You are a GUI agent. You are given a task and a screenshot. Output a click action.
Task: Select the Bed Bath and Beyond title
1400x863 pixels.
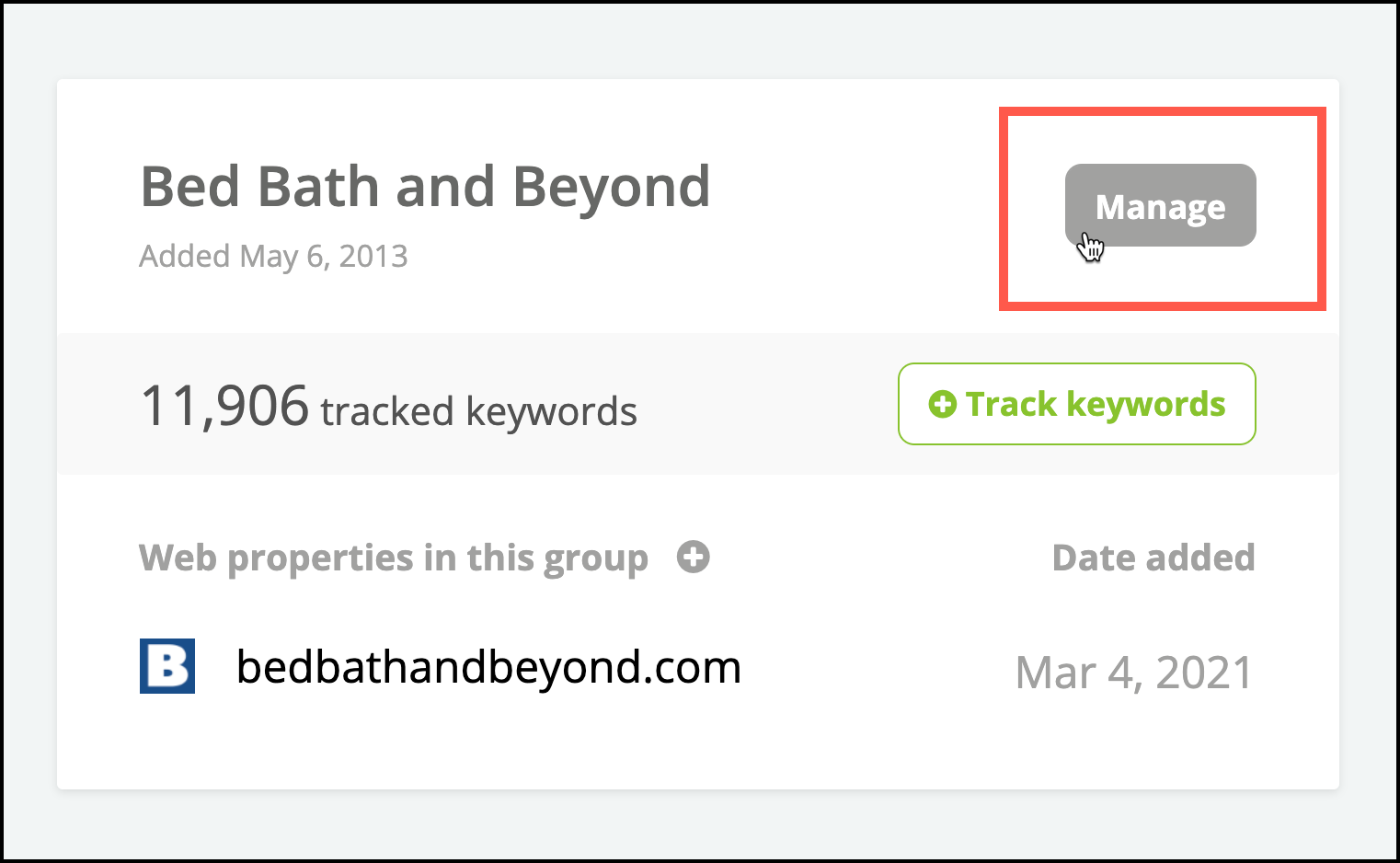tap(425, 187)
